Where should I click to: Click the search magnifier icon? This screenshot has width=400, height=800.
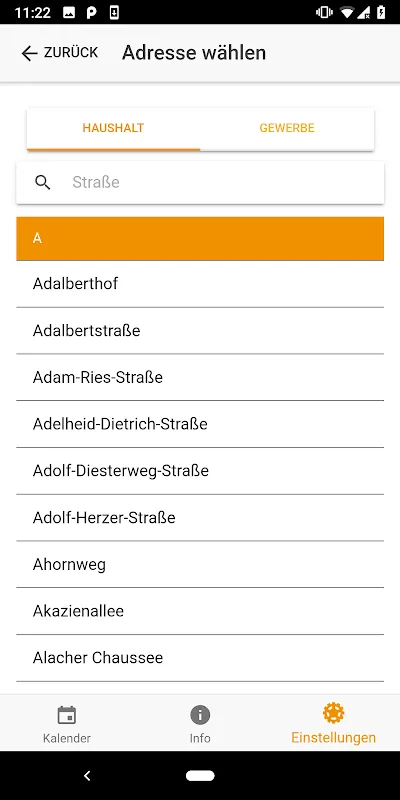[x=43, y=182]
